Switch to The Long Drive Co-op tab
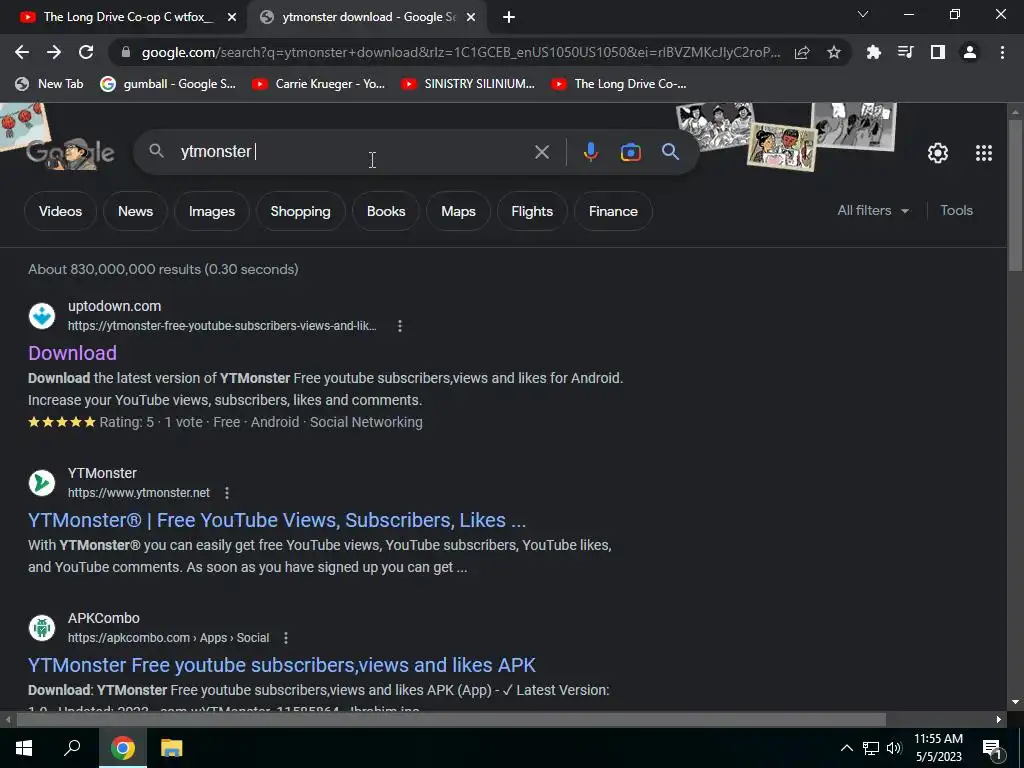The image size is (1024, 768). (127, 17)
